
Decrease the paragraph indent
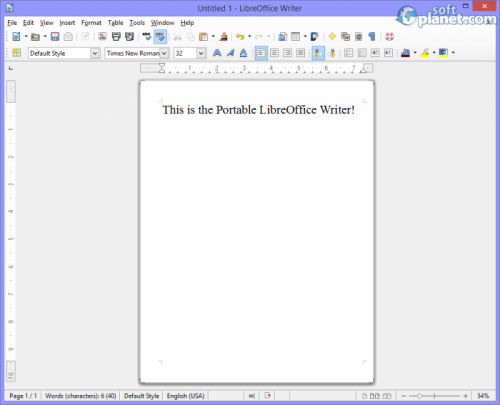tap(375, 53)
